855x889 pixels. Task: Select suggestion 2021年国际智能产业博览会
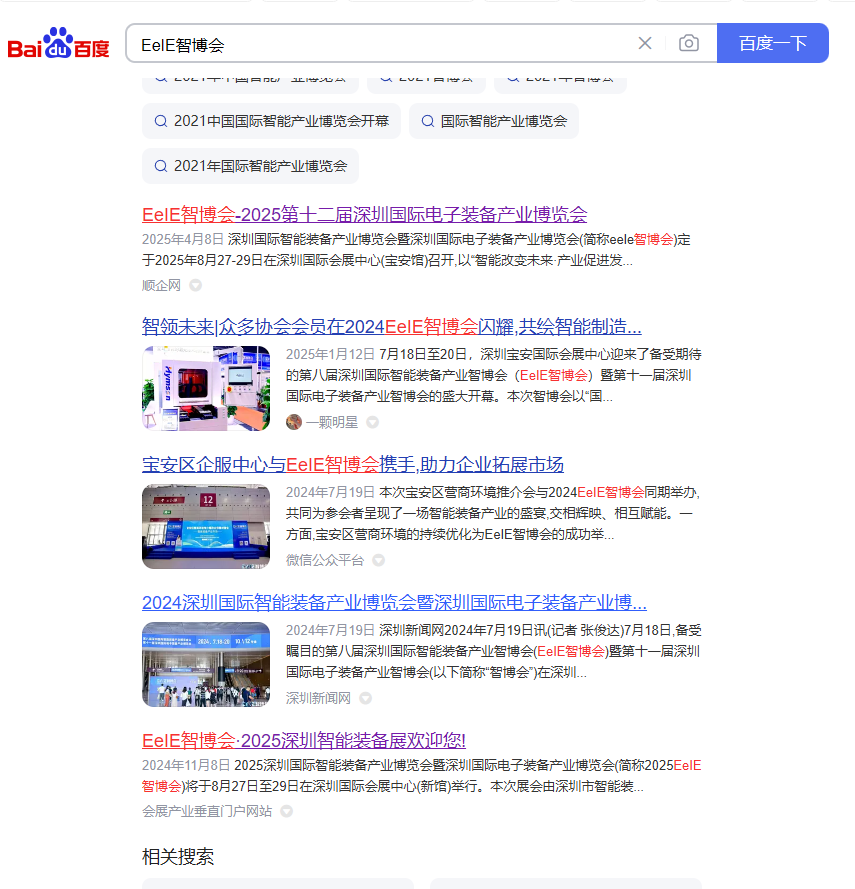point(250,166)
